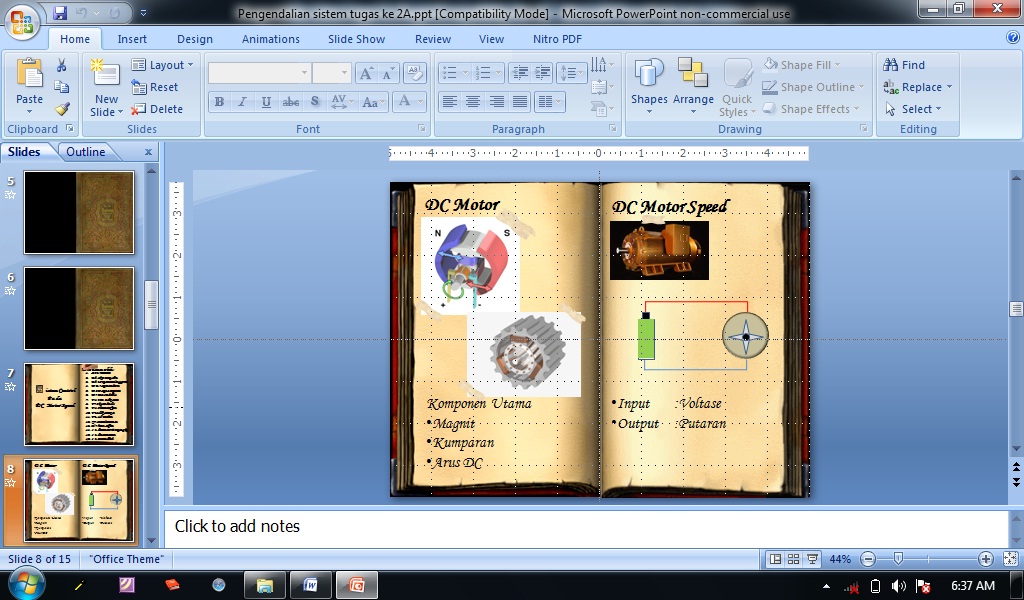Align text right
1024x600 pixels.
point(496,101)
